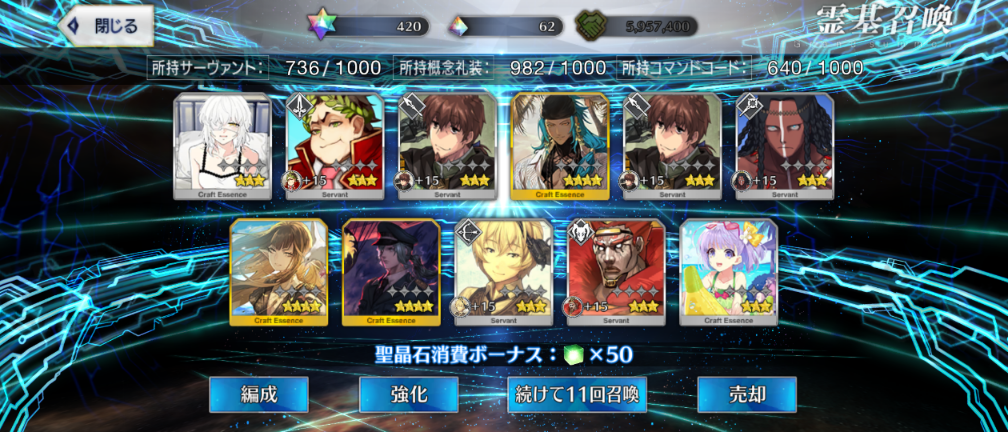1008x432 pixels.
Task: Tap the Berserker class icon on red servant
Action: click(580, 231)
